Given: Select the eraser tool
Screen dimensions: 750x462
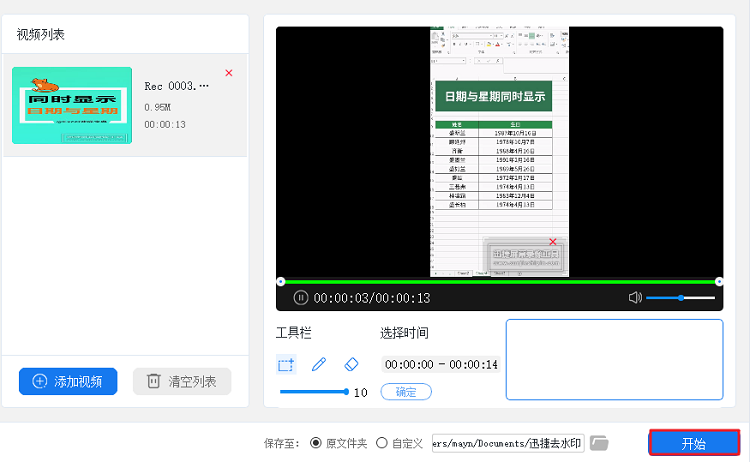Looking at the screenshot, I should [x=350, y=365].
